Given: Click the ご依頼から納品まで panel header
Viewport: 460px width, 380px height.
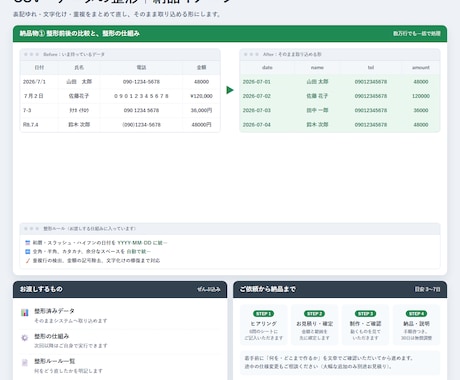Looking at the screenshot, I should coord(340,289).
